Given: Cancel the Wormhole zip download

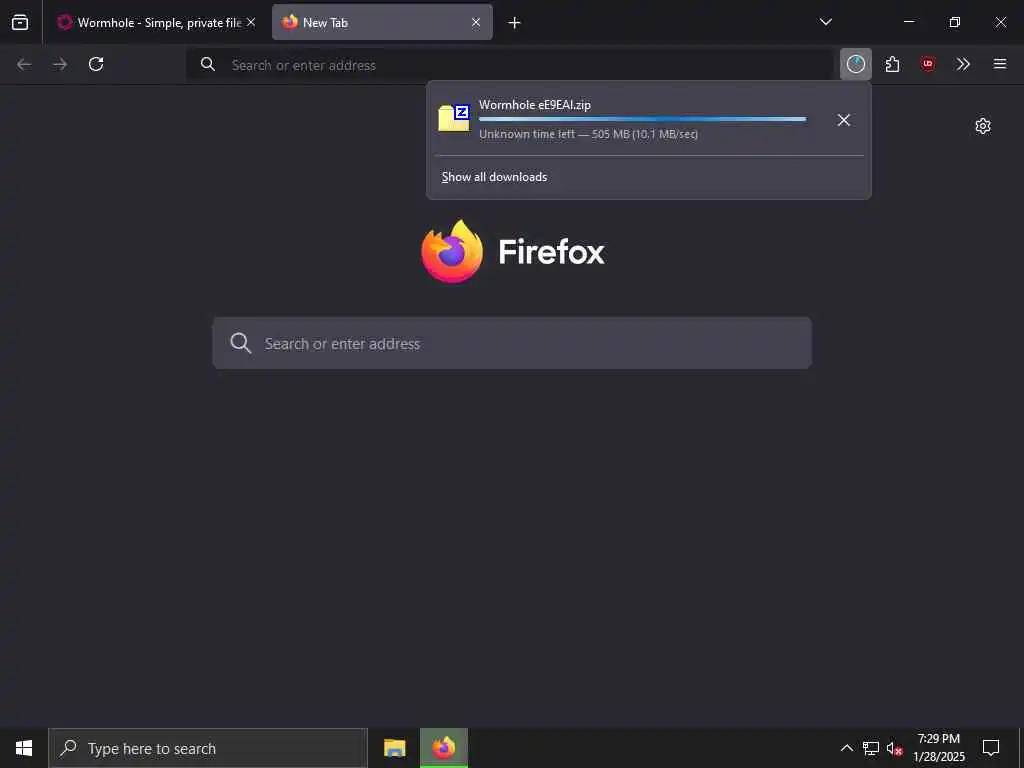Looking at the screenshot, I should [x=844, y=120].
